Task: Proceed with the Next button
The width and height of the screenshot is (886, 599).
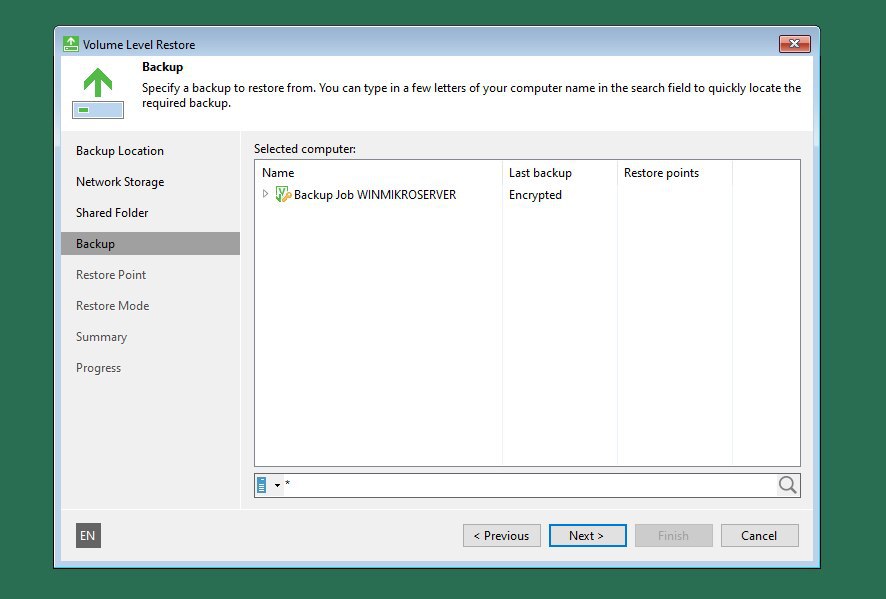Action: coord(588,536)
